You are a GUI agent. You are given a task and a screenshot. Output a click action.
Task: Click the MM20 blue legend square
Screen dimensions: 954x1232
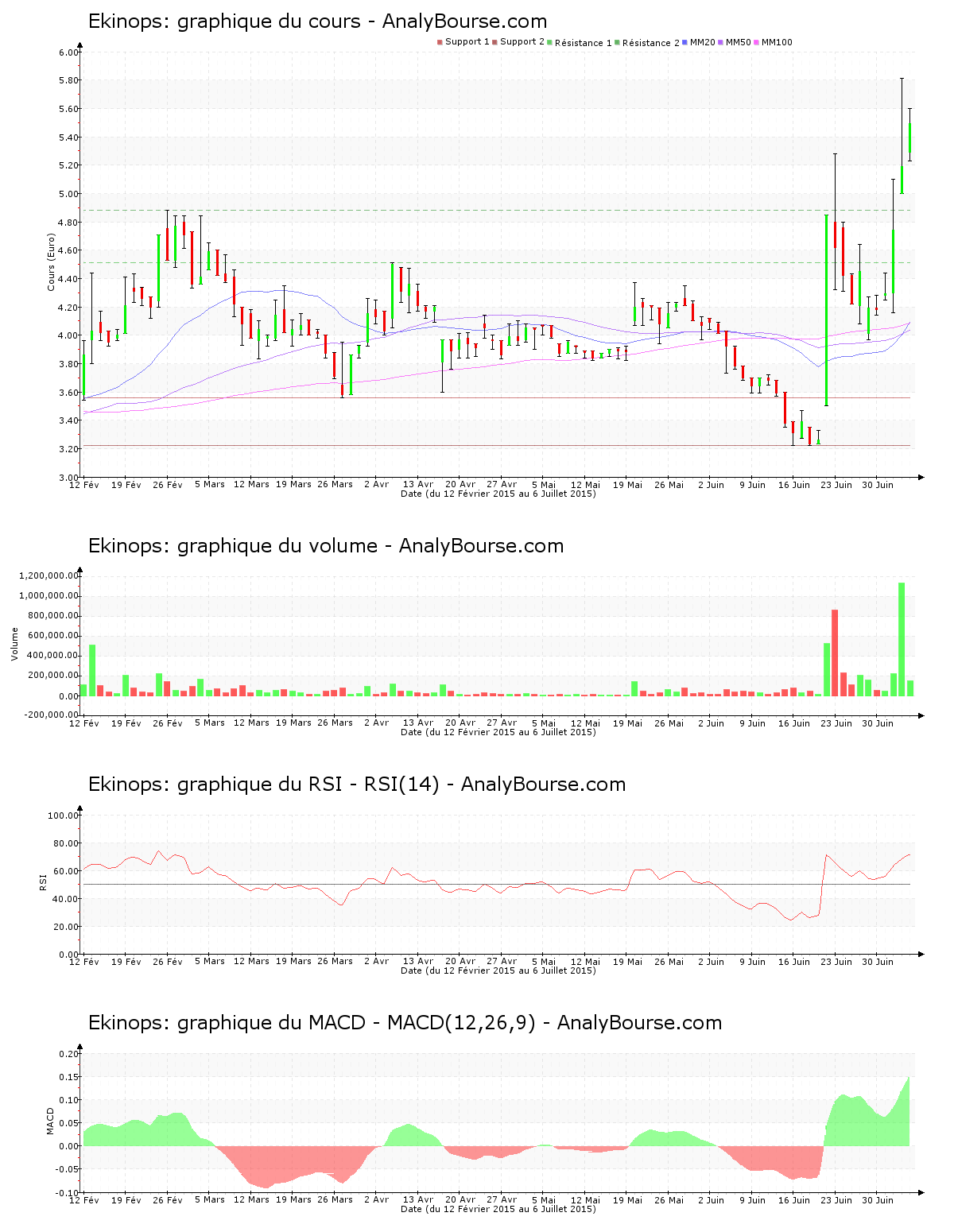pyautogui.click(x=684, y=42)
